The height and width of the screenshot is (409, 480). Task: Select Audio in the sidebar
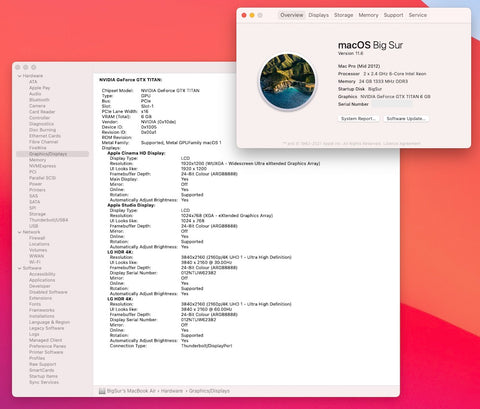coord(35,94)
